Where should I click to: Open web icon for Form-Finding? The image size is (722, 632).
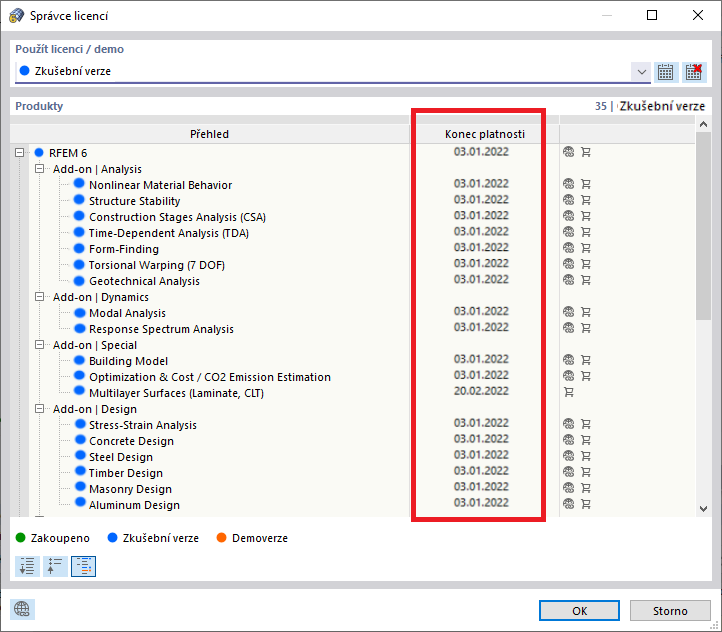coord(569,248)
